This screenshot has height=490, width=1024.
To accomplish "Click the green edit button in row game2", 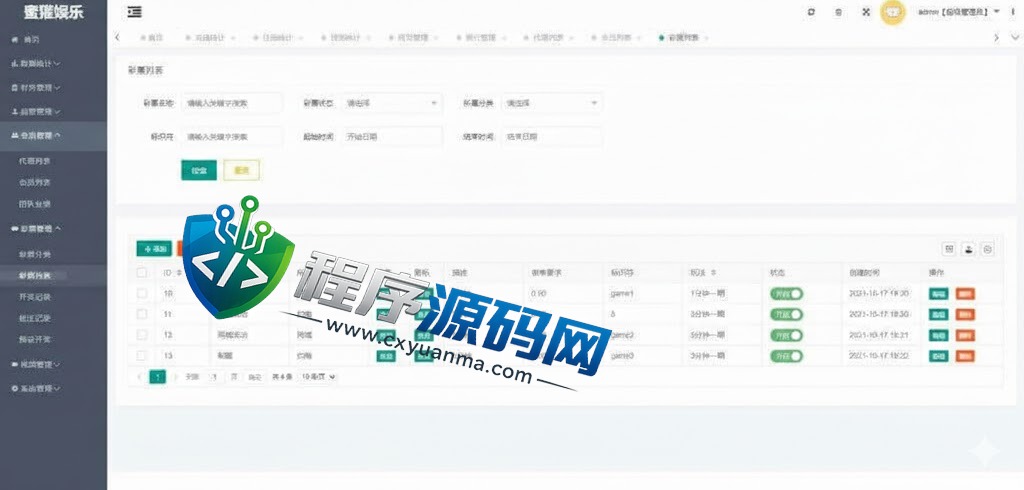I will [x=938, y=335].
